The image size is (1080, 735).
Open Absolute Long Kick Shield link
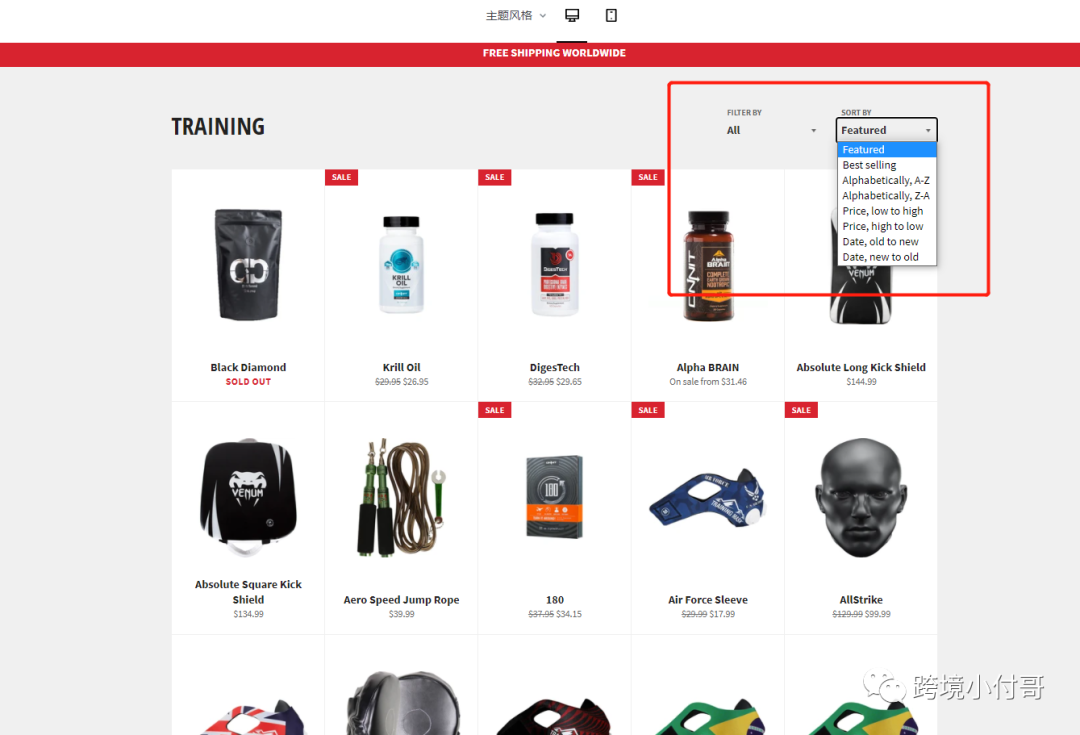(x=861, y=367)
